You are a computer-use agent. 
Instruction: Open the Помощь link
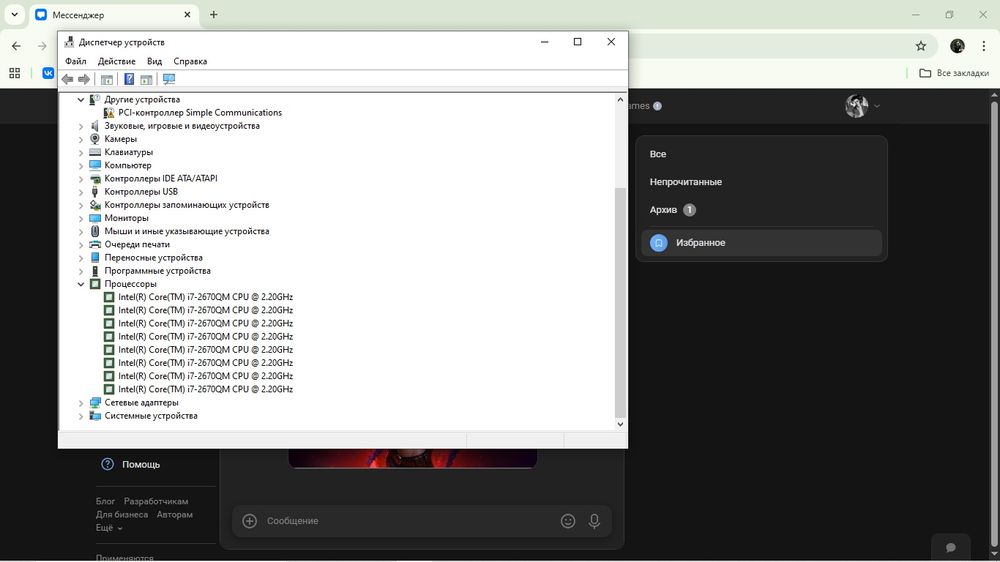pyautogui.click(x=140, y=464)
